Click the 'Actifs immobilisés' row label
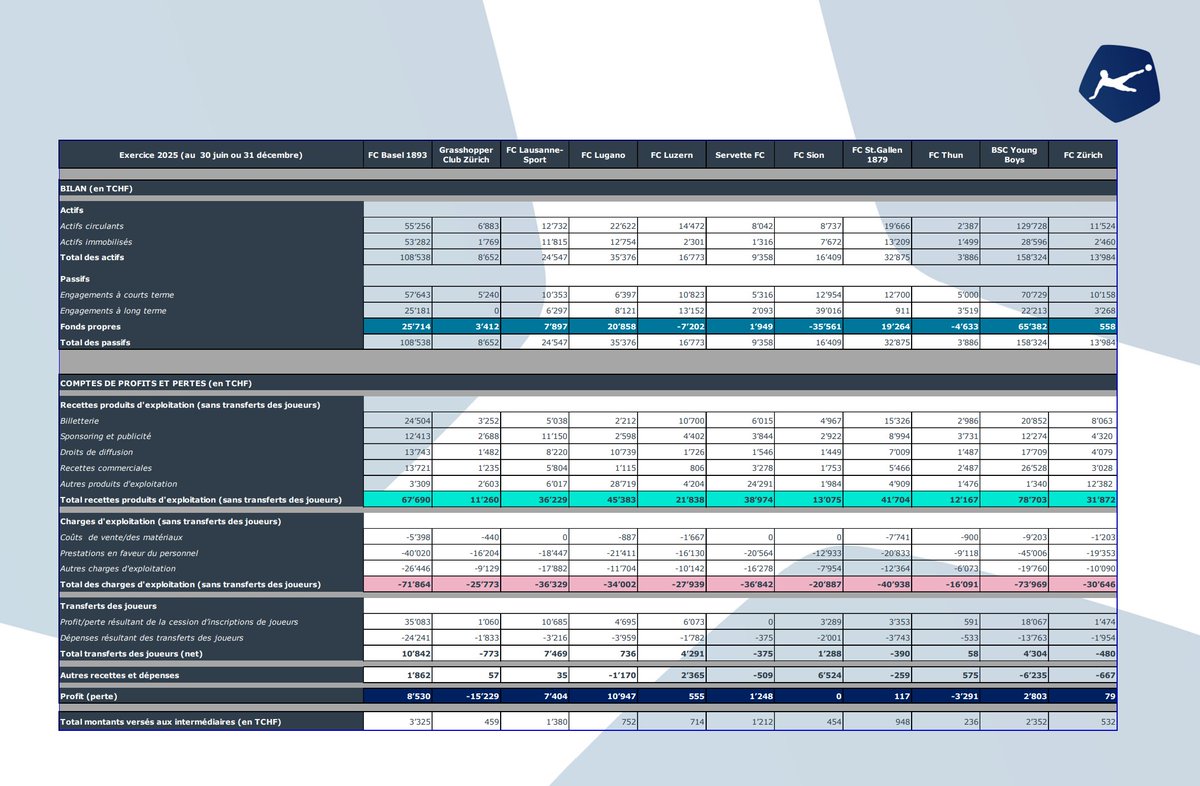Image resolution: width=1200 pixels, height=786 pixels. (96, 242)
